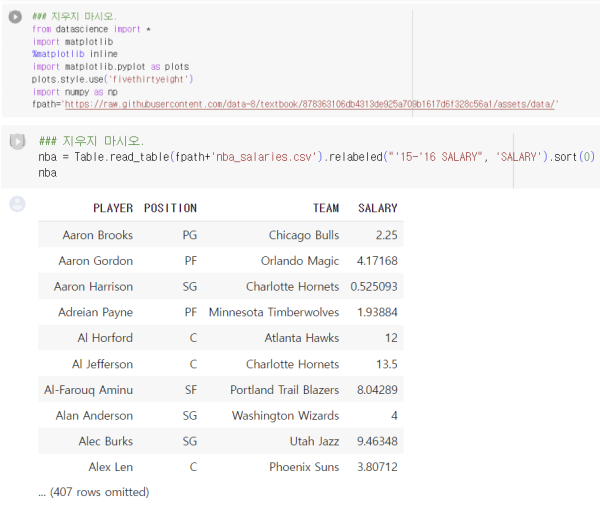Select the TEAM column header
The height and width of the screenshot is (511, 600).
[x=326, y=208]
